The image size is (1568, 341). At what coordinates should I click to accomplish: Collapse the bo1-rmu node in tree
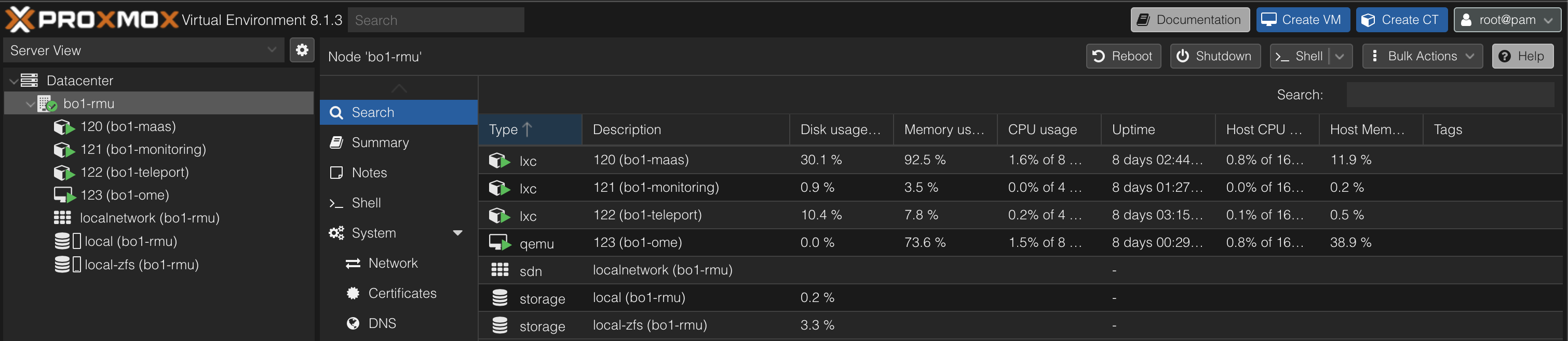(30, 104)
